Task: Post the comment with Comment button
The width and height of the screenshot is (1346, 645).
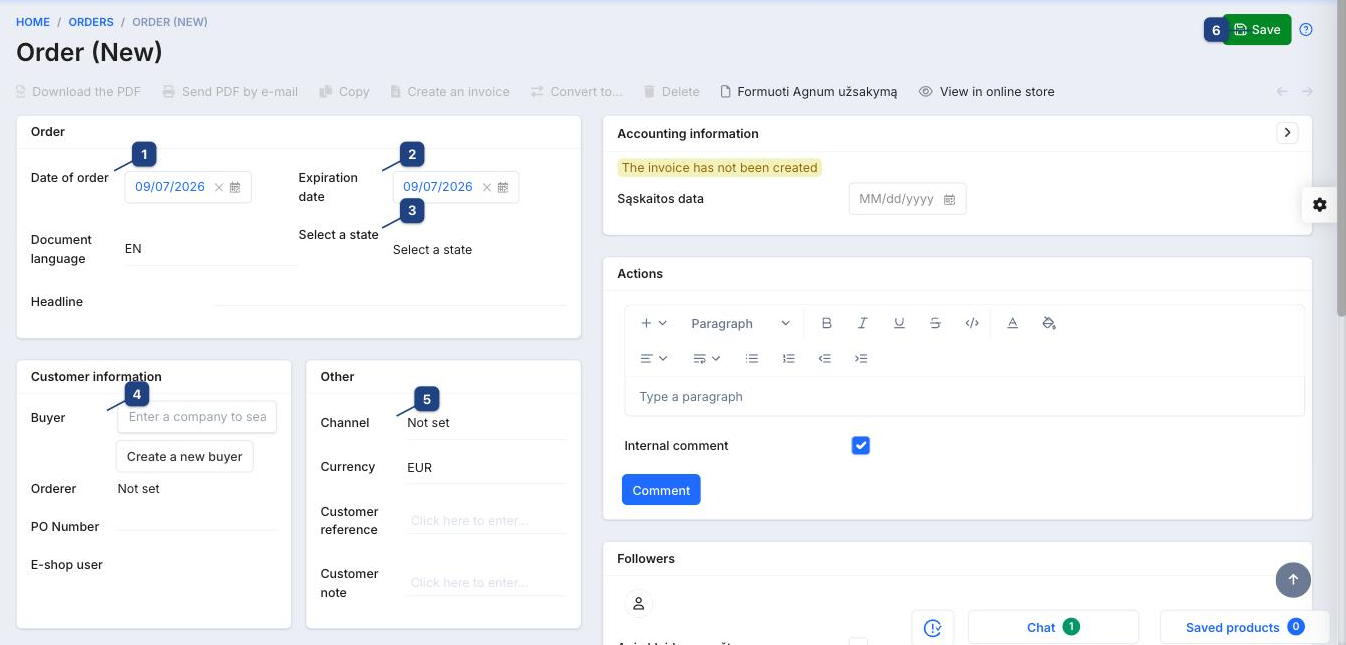Action: click(x=661, y=490)
